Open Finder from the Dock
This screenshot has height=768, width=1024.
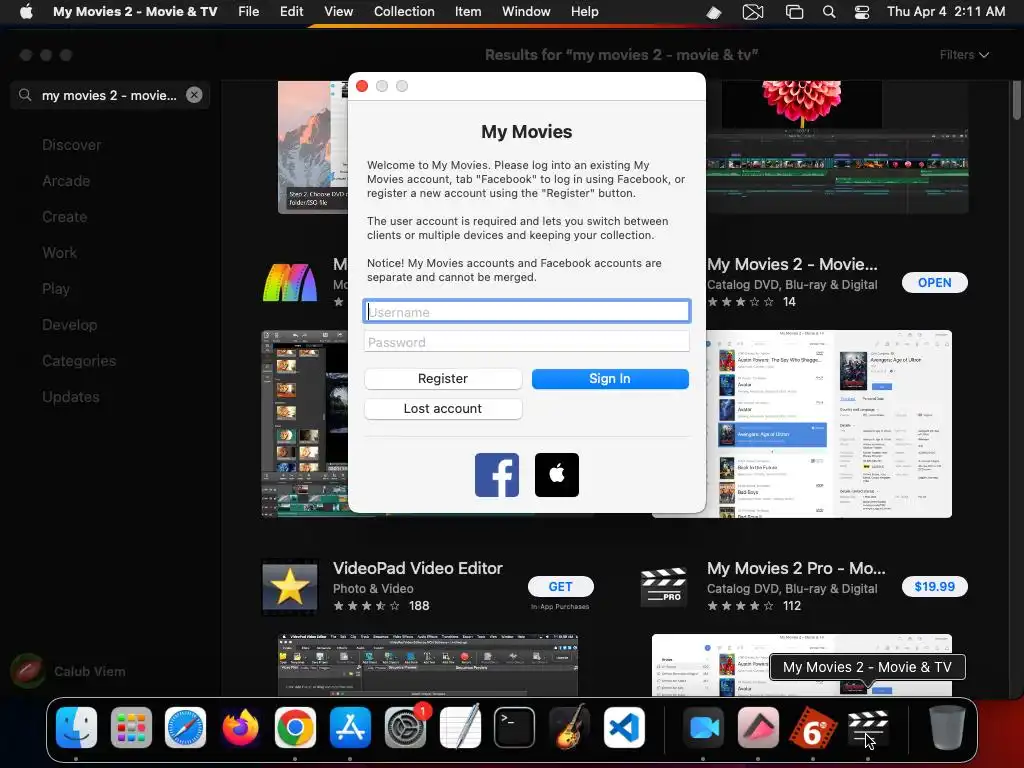pyautogui.click(x=76, y=727)
